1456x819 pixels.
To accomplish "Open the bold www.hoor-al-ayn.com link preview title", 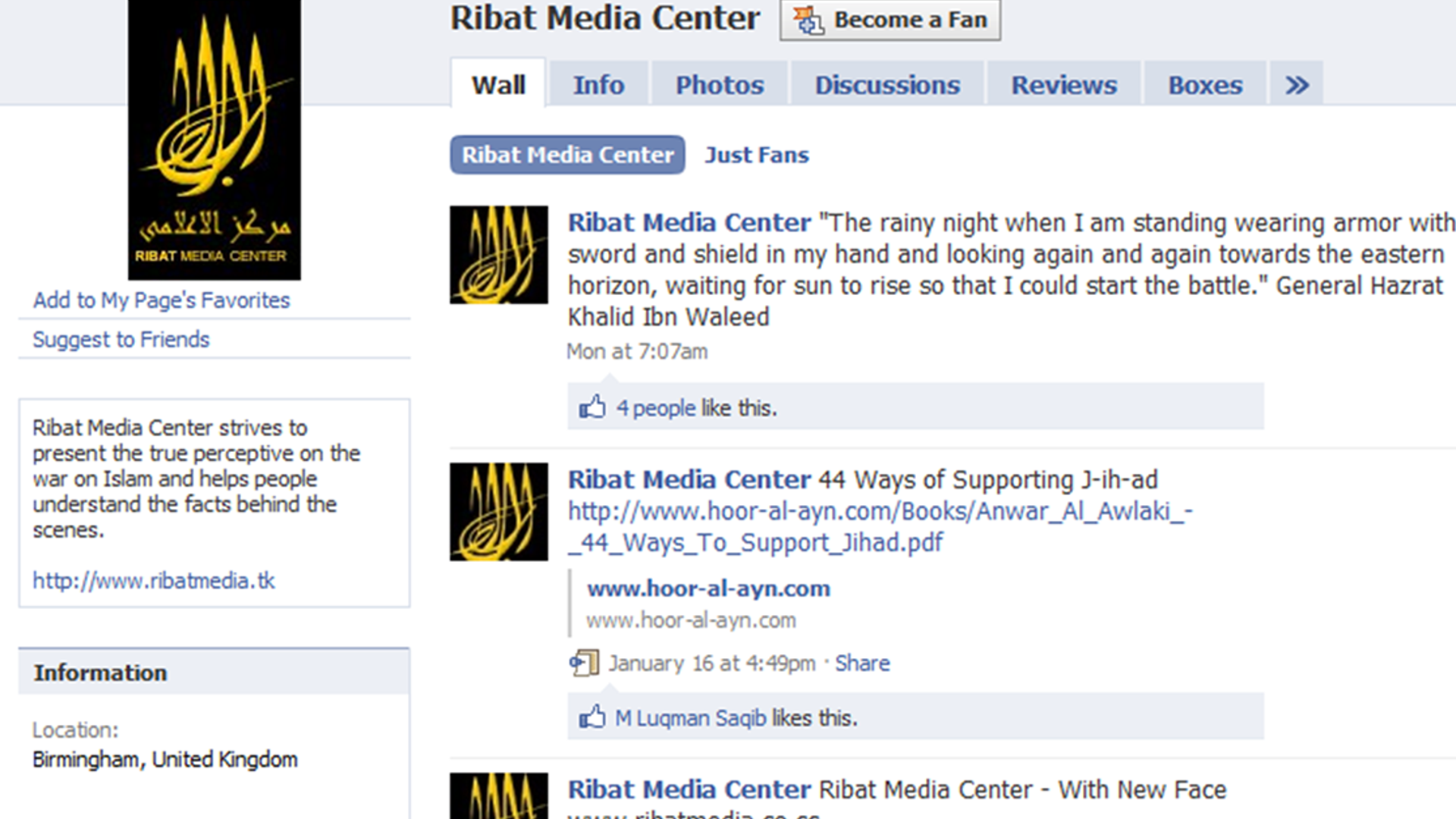I will point(708,588).
